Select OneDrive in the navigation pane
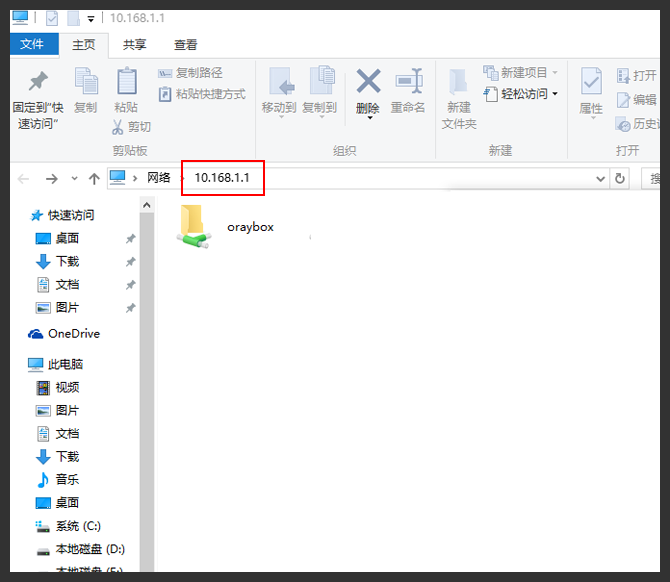 pyautogui.click(x=64, y=334)
